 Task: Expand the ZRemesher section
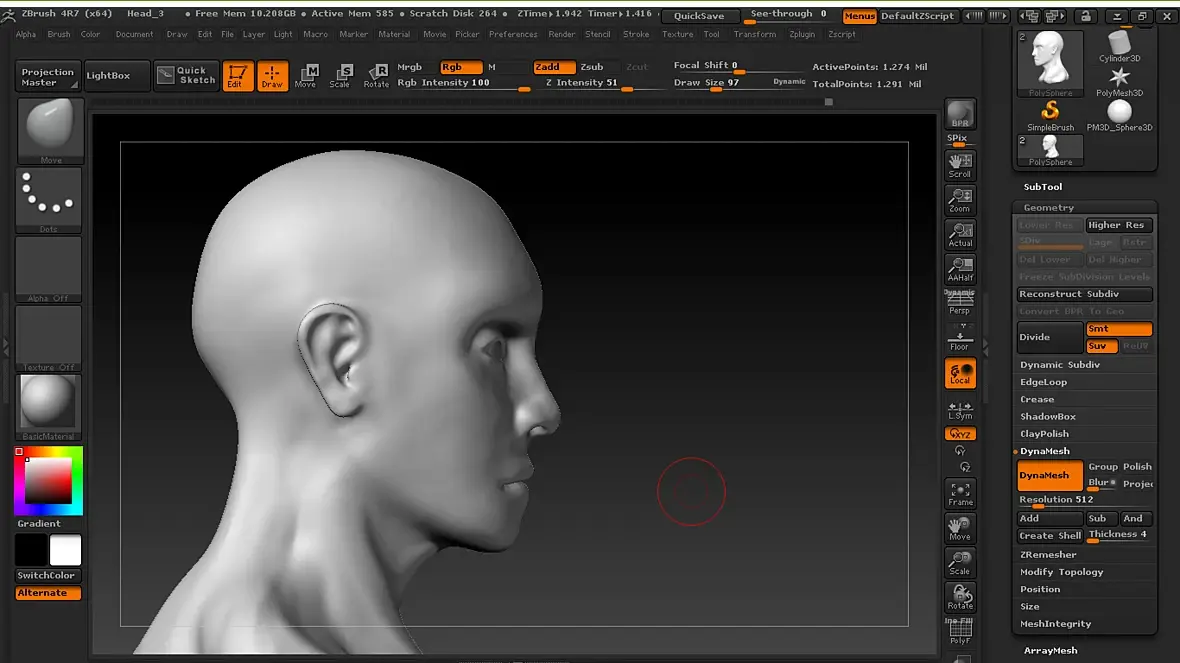click(x=1048, y=554)
